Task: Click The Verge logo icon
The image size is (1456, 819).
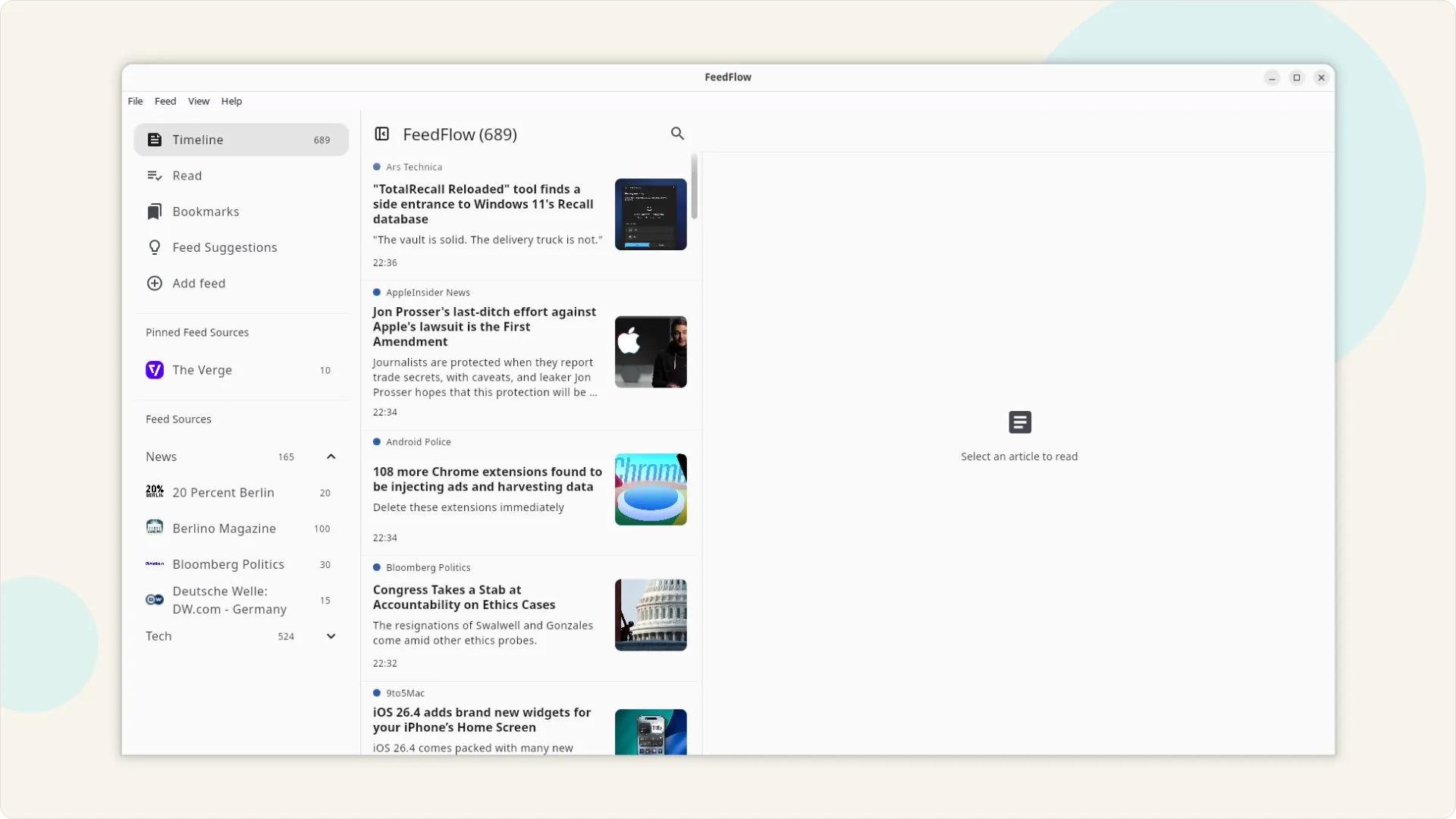Action: [x=155, y=370]
